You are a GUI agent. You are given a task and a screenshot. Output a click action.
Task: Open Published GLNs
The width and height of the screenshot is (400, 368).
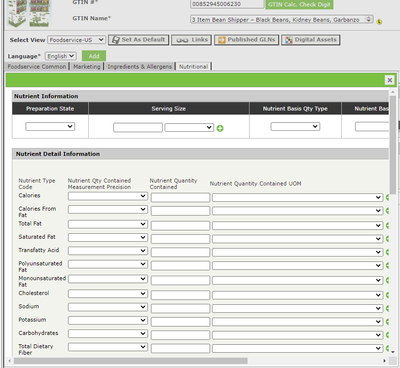click(x=246, y=40)
